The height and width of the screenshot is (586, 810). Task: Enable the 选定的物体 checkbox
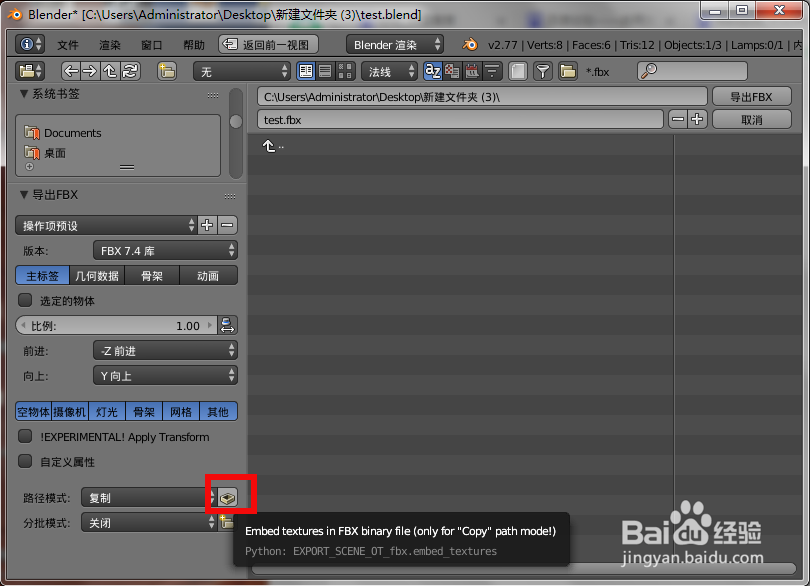(x=25, y=300)
